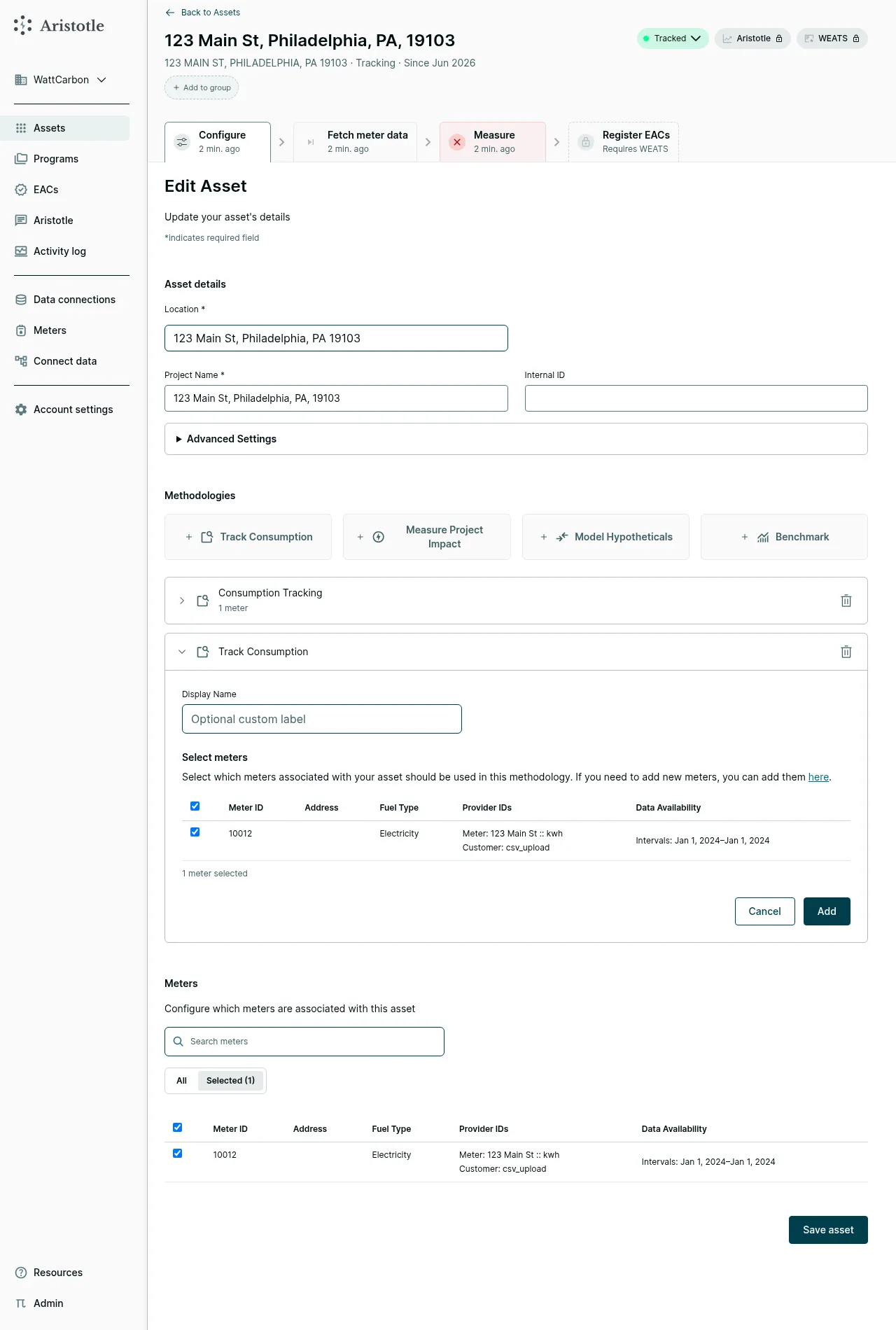This screenshot has width=896, height=1330.
Task: Select the Register EACs step
Action: point(624,142)
